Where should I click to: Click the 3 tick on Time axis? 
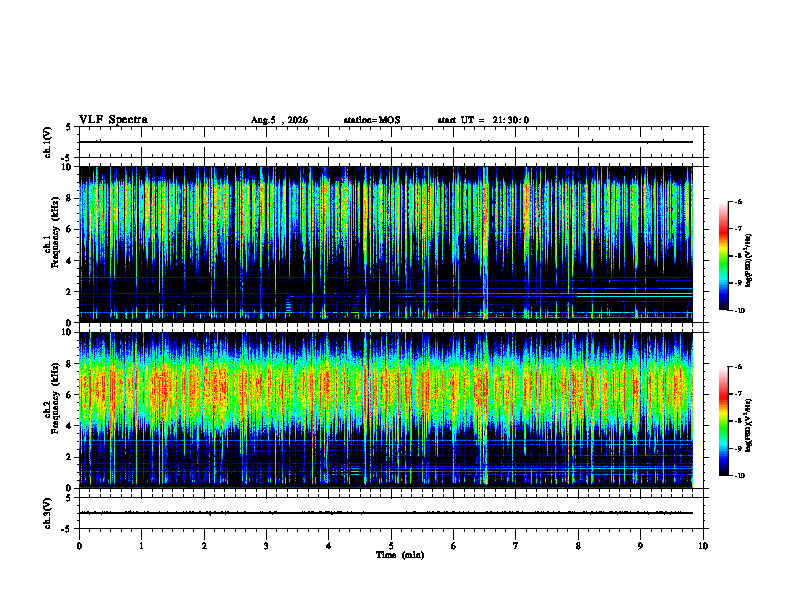[266, 546]
